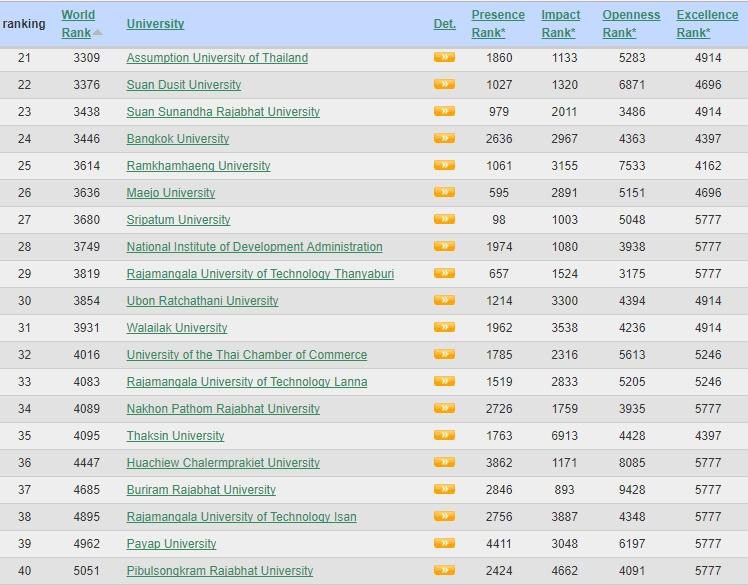Open Buriram Rajabhat University link

coord(201,490)
